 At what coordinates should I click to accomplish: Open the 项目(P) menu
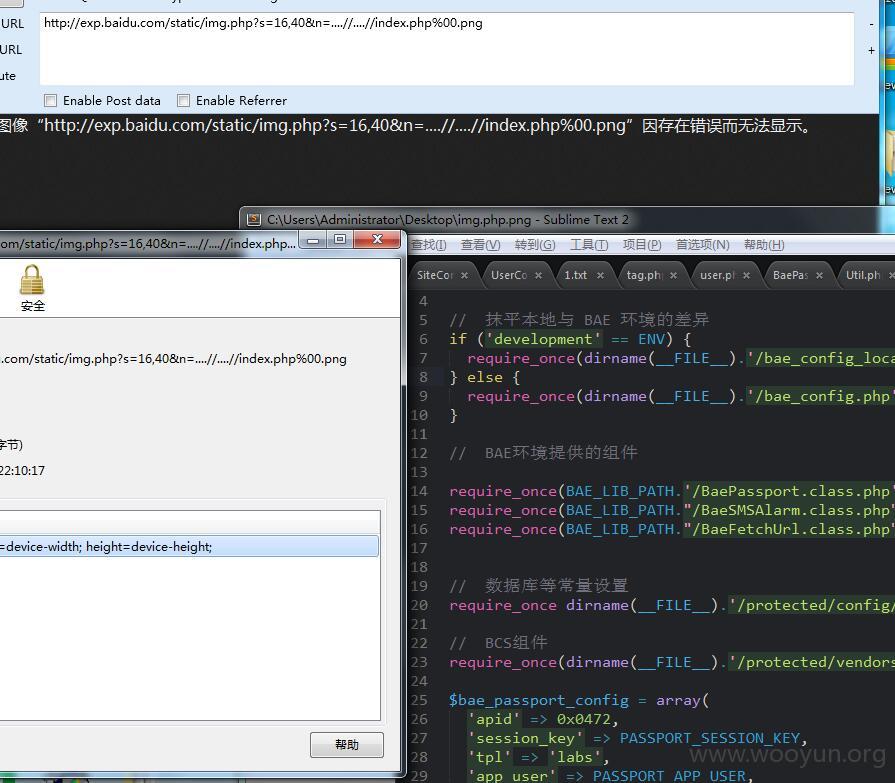pyautogui.click(x=642, y=245)
